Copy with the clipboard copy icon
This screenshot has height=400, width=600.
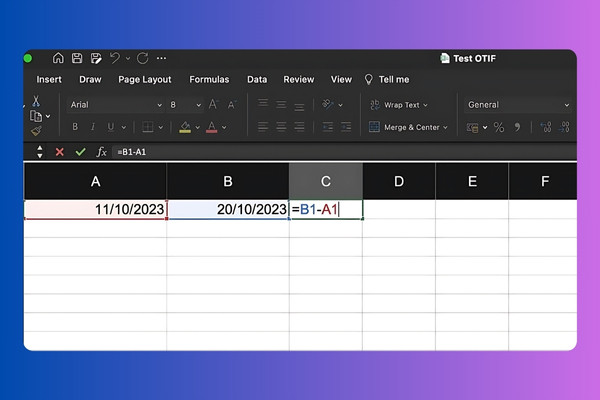tap(36, 116)
